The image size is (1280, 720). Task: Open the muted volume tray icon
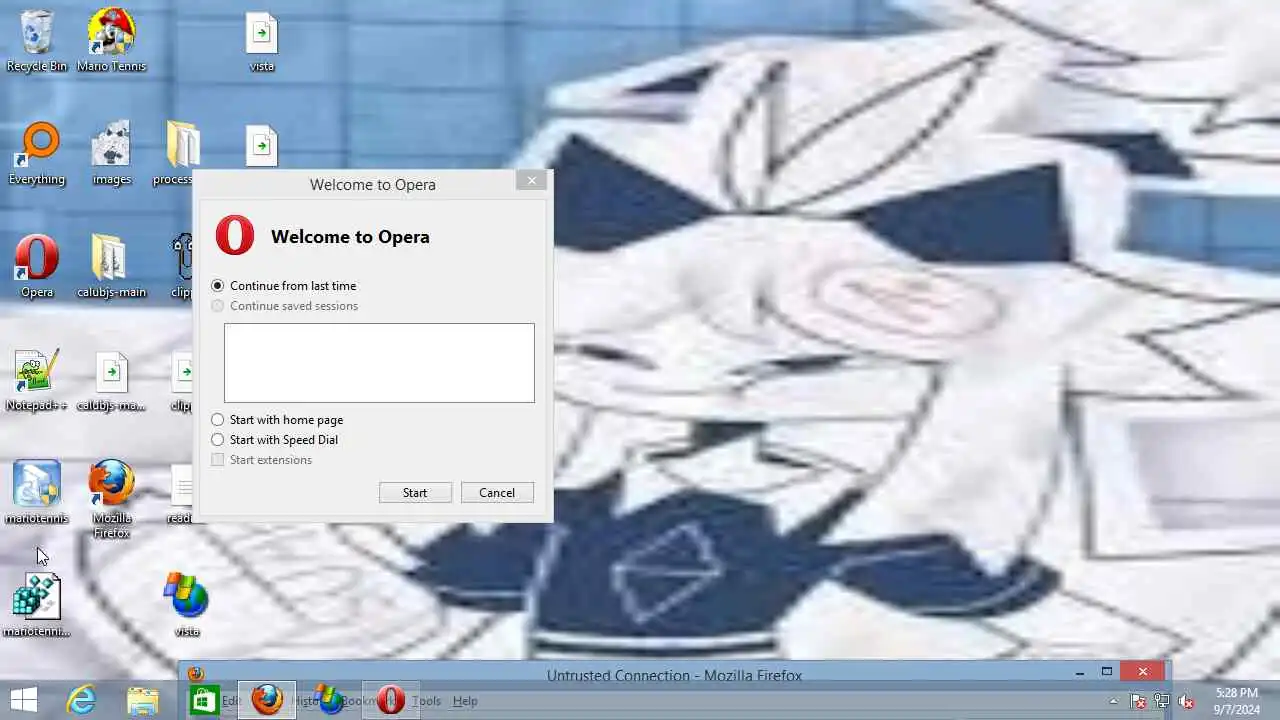[1186, 701]
